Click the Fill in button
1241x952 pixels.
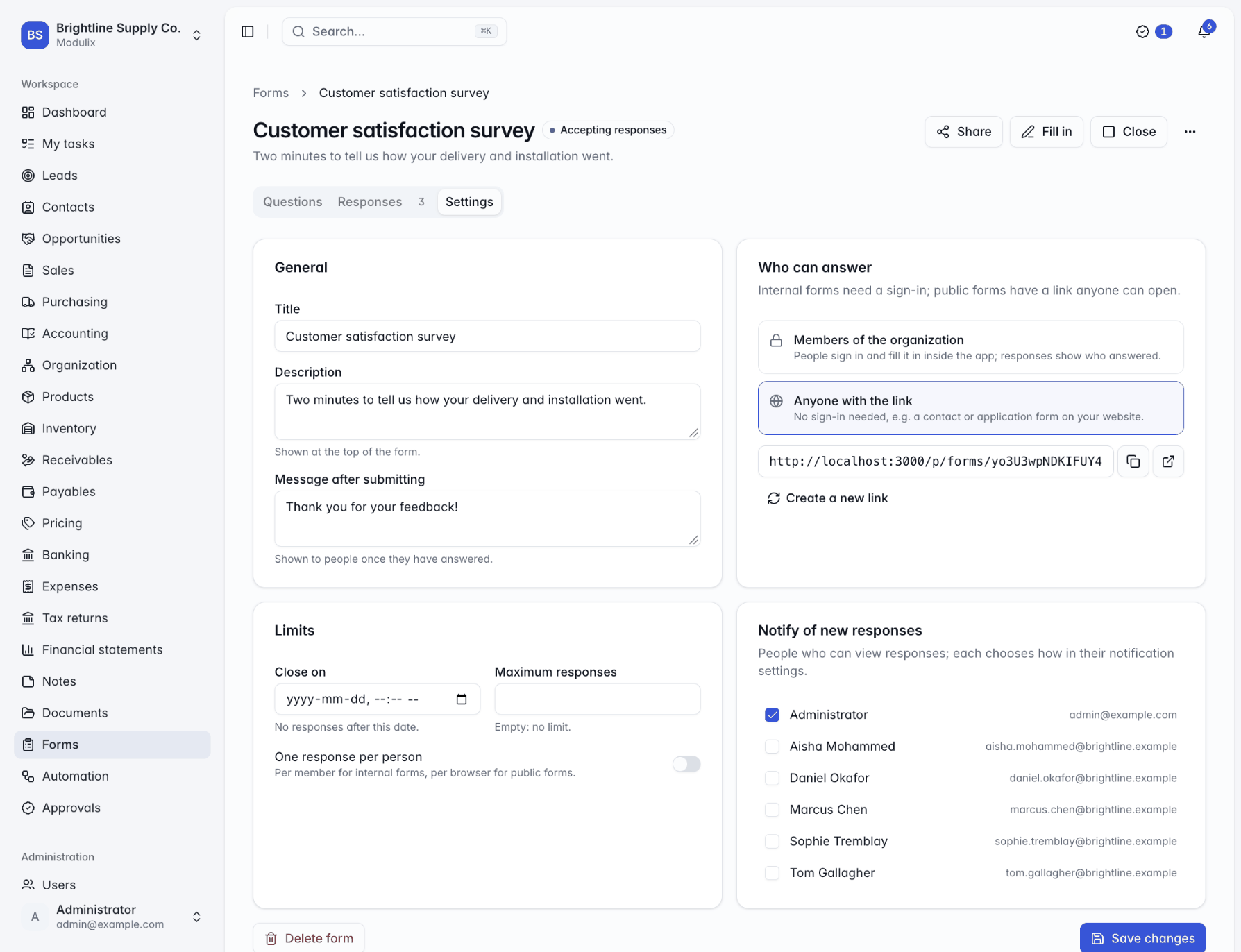1046,132
